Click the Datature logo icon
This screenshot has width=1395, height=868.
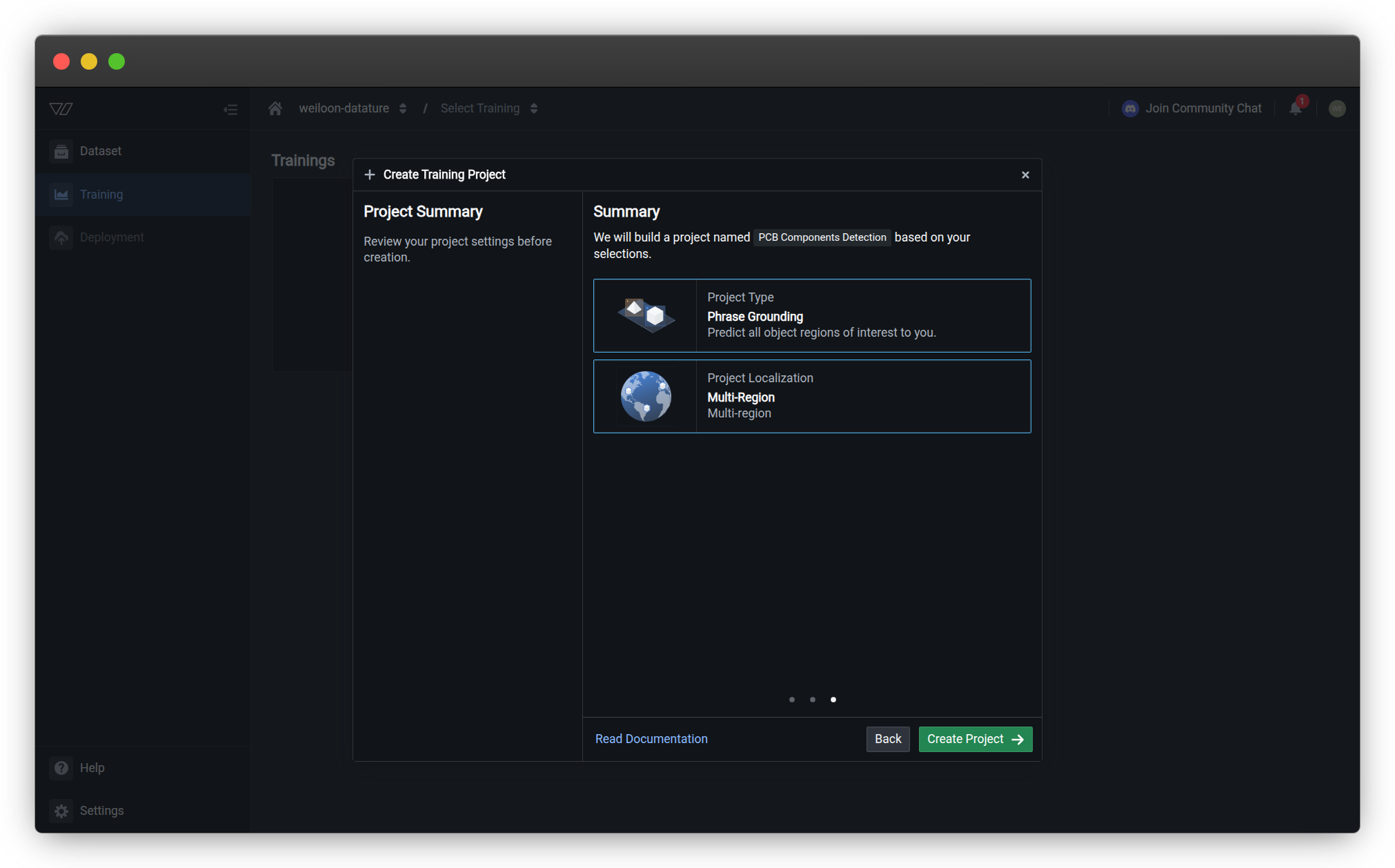tap(61, 108)
